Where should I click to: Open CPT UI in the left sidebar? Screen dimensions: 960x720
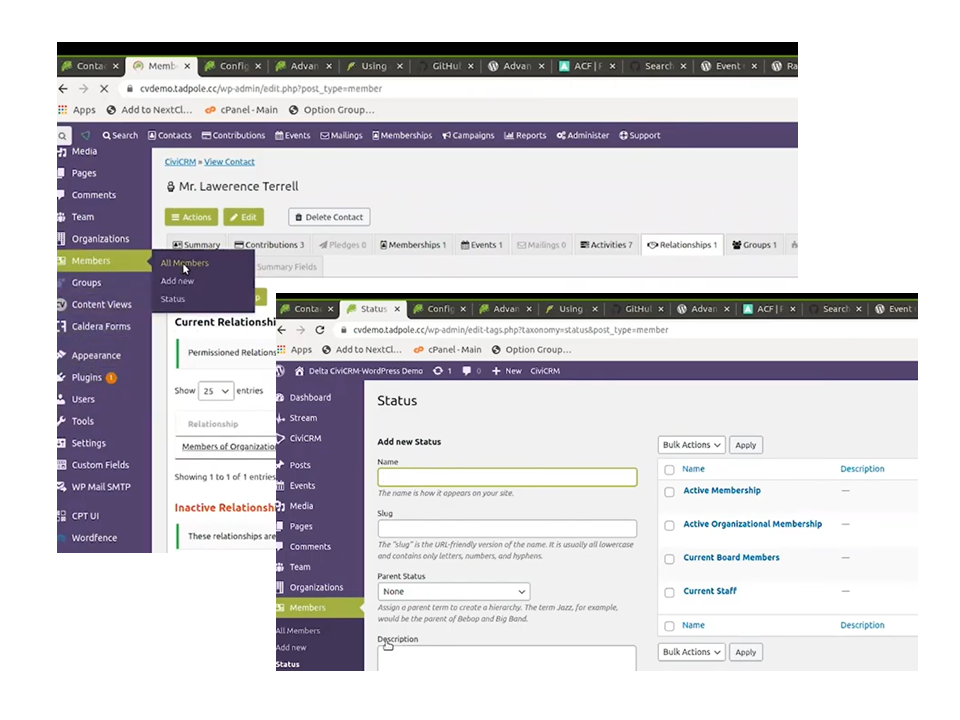(85, 516)
